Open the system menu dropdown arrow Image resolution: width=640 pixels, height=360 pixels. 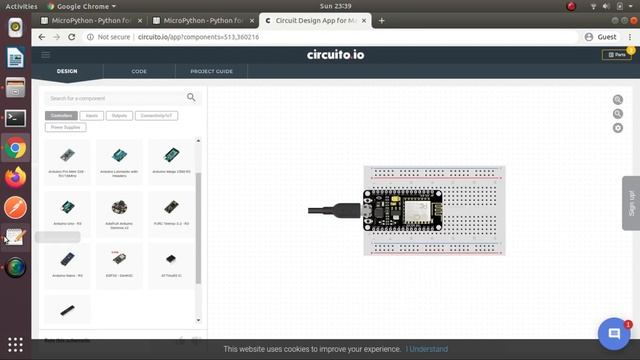[631, 6]
